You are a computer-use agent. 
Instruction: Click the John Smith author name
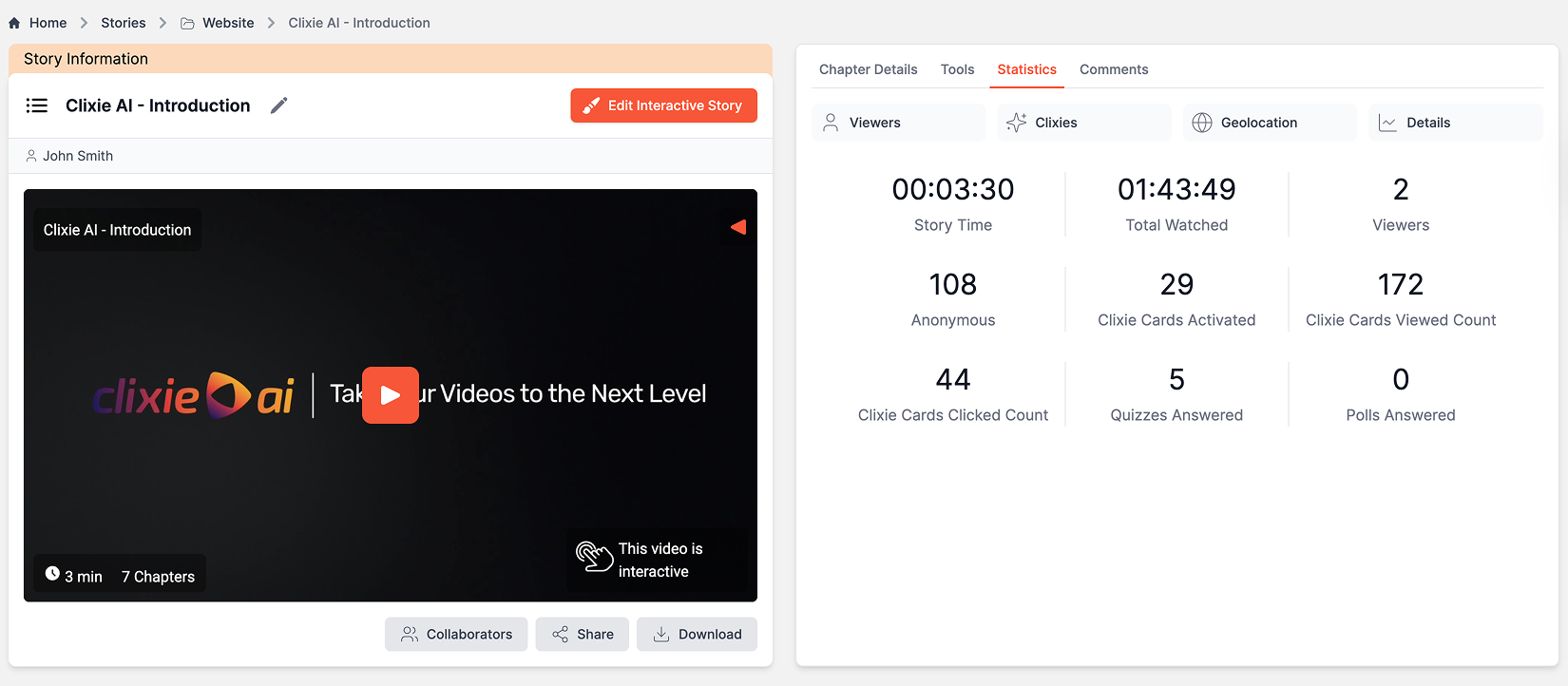pos(78,156)
